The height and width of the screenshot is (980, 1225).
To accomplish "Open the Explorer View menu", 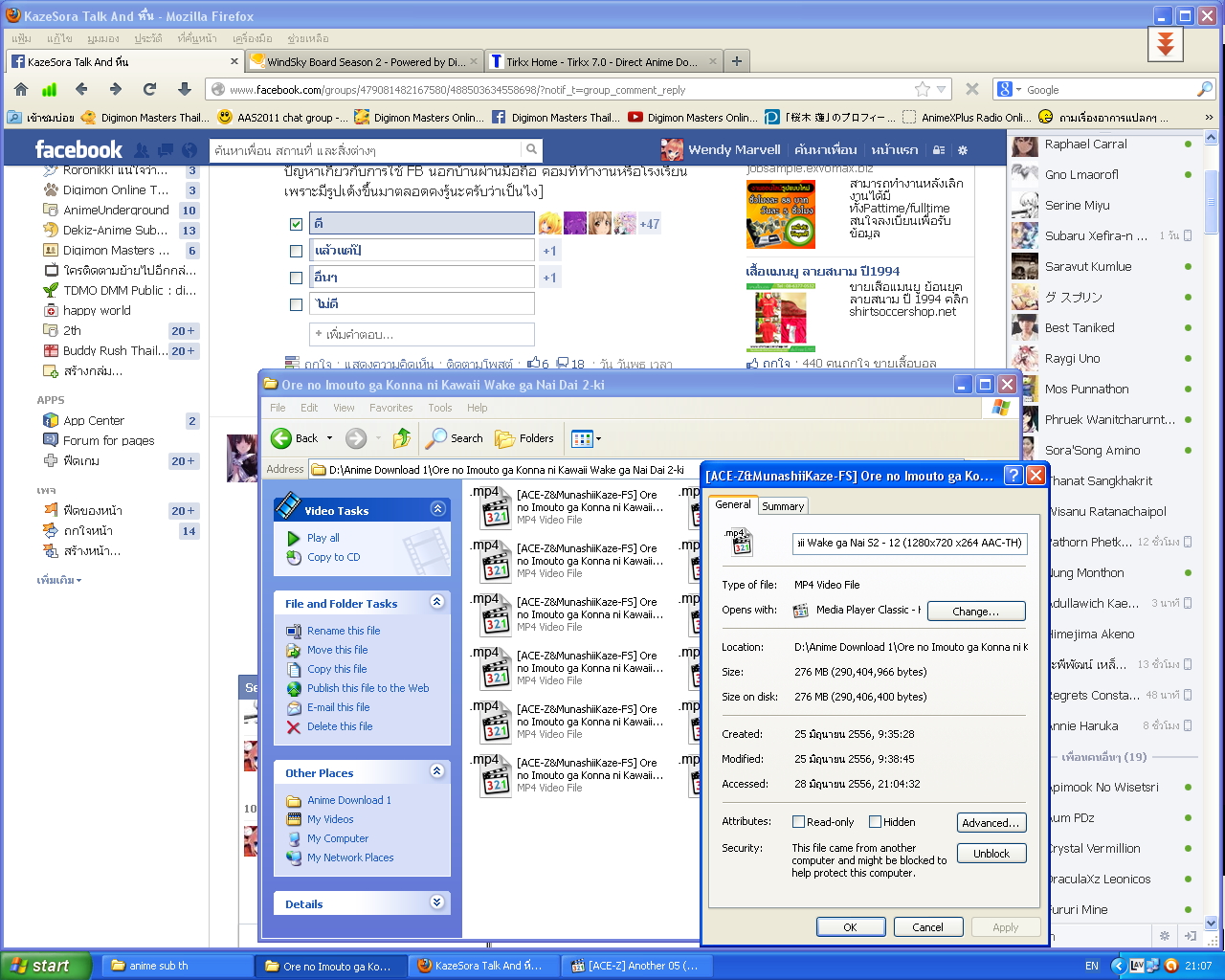I will tap(344, 408).
